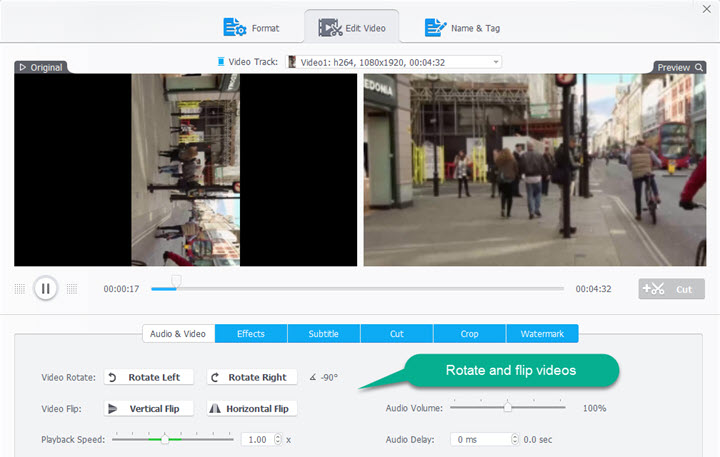The image size is (720, 457).
Task: Click the Audio Delay stepper arrows
Action: click(x=515, y=440)
